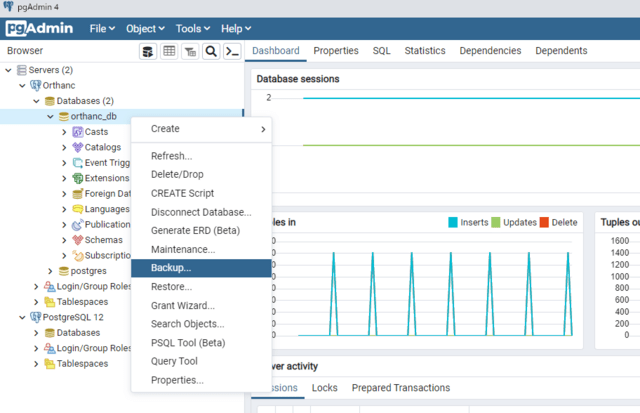Select Restore... in the context menu
Screen dimensions: 640x413
tap(171, 287)
